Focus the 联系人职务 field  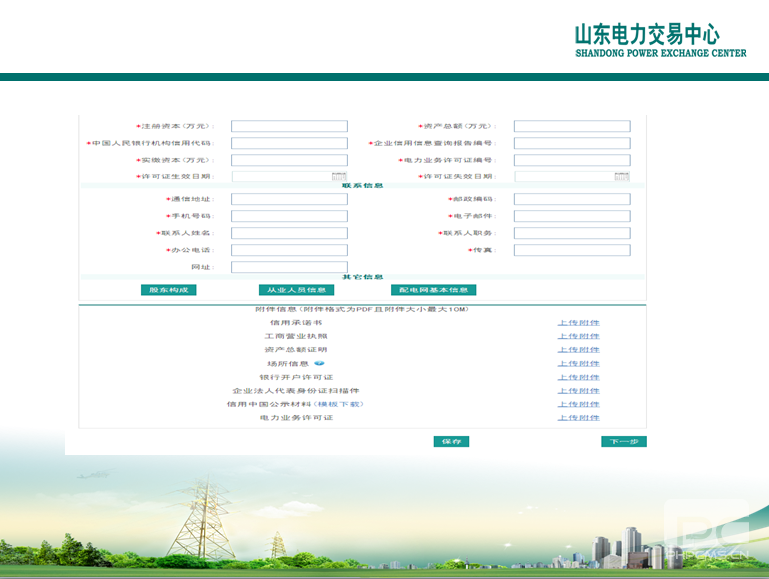tap(572, 233)
